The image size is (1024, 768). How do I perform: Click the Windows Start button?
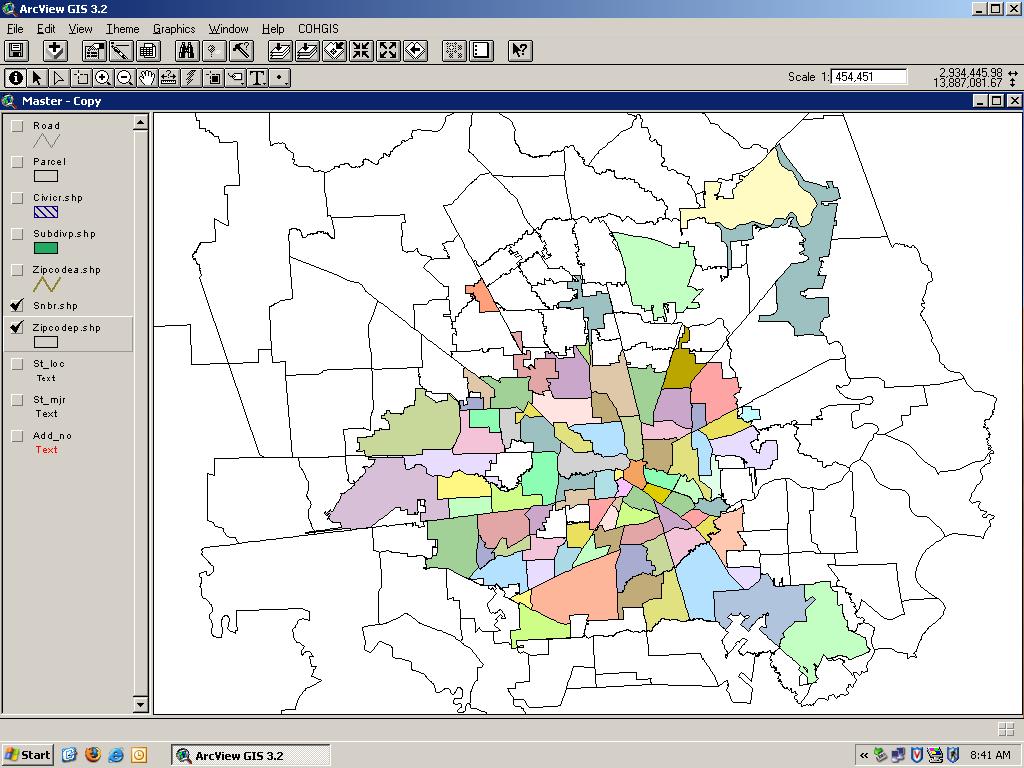pyautogui.click(x=27, y=755)
